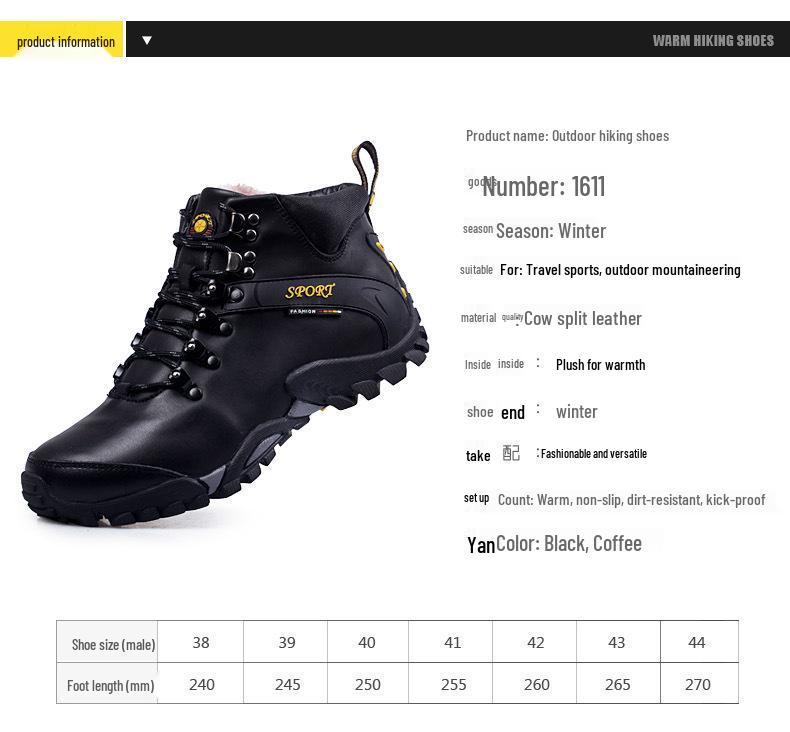790x732 pixels.
Task: Click the FASHION tag on boot side
Action: click(x=303, y=311)
